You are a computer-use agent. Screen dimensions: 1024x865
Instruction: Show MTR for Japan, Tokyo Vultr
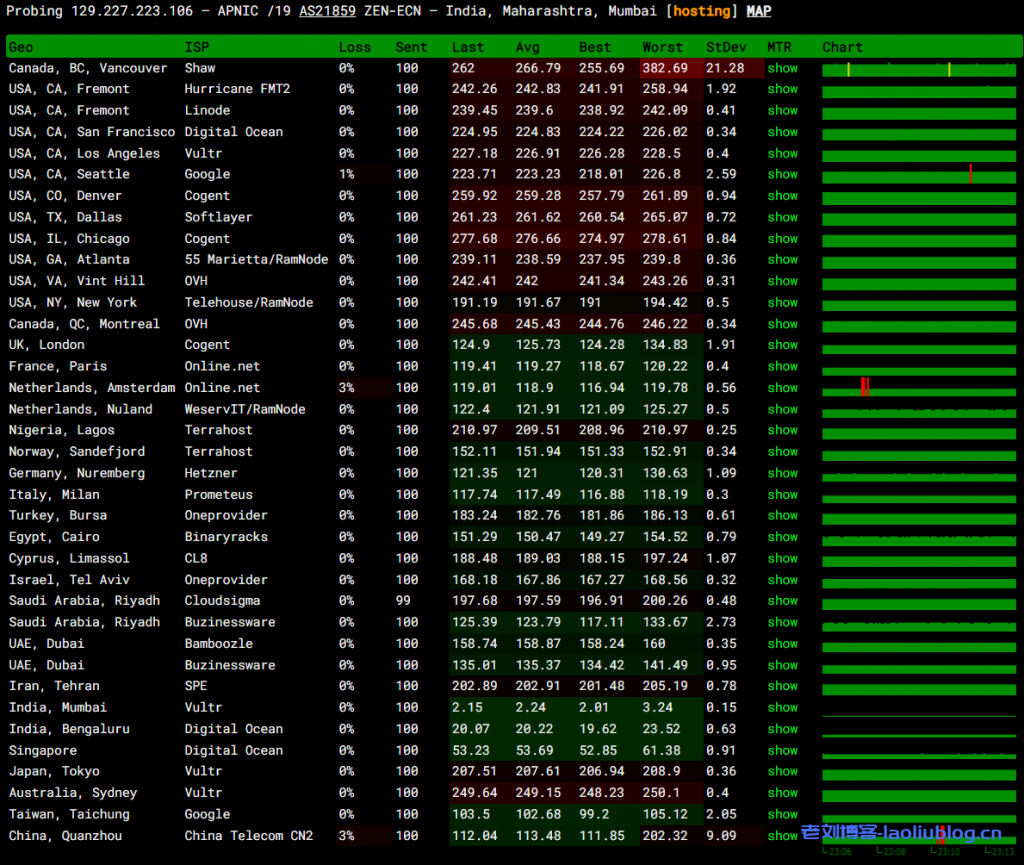pyautogui.click(x=782, y=771)
